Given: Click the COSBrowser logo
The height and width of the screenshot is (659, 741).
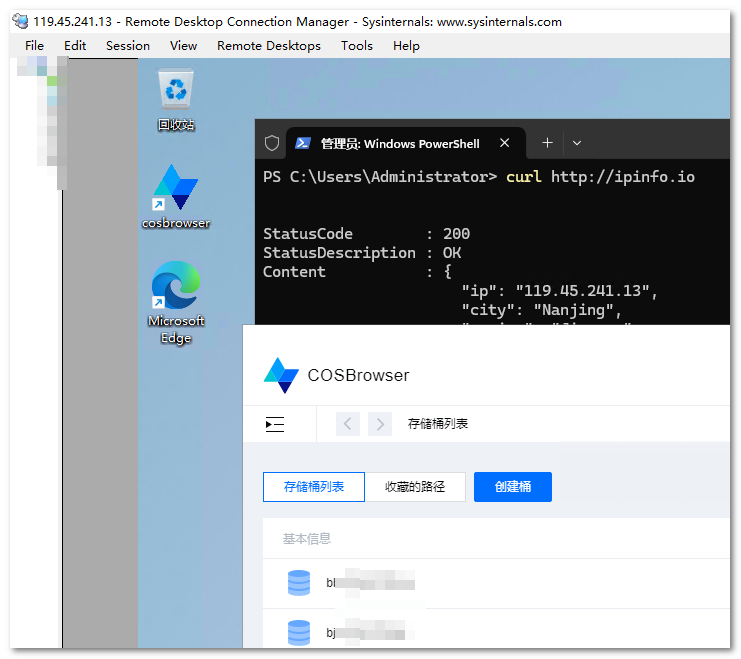Looking at the screenshot, I should [281, 375].
